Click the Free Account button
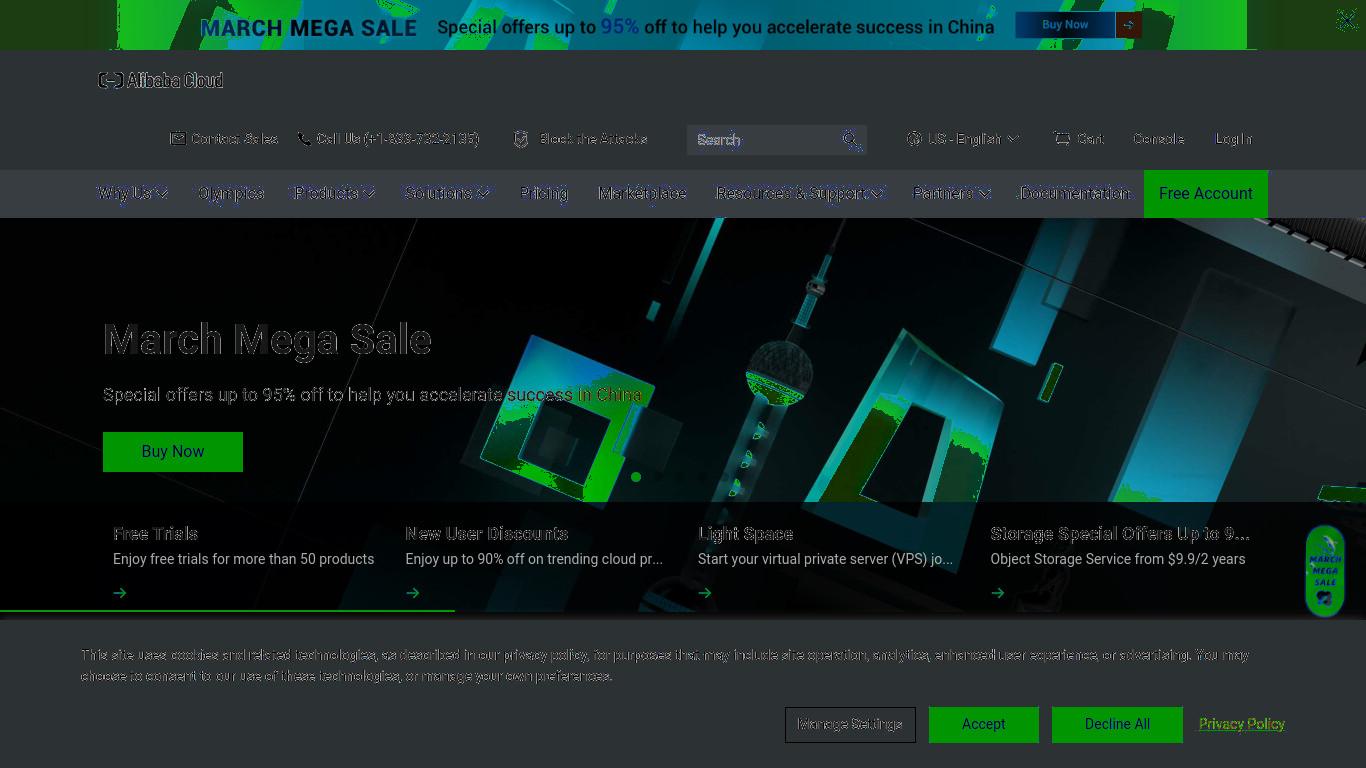1366x768 pixels. pyautogui.click(x=1206, y=194)
